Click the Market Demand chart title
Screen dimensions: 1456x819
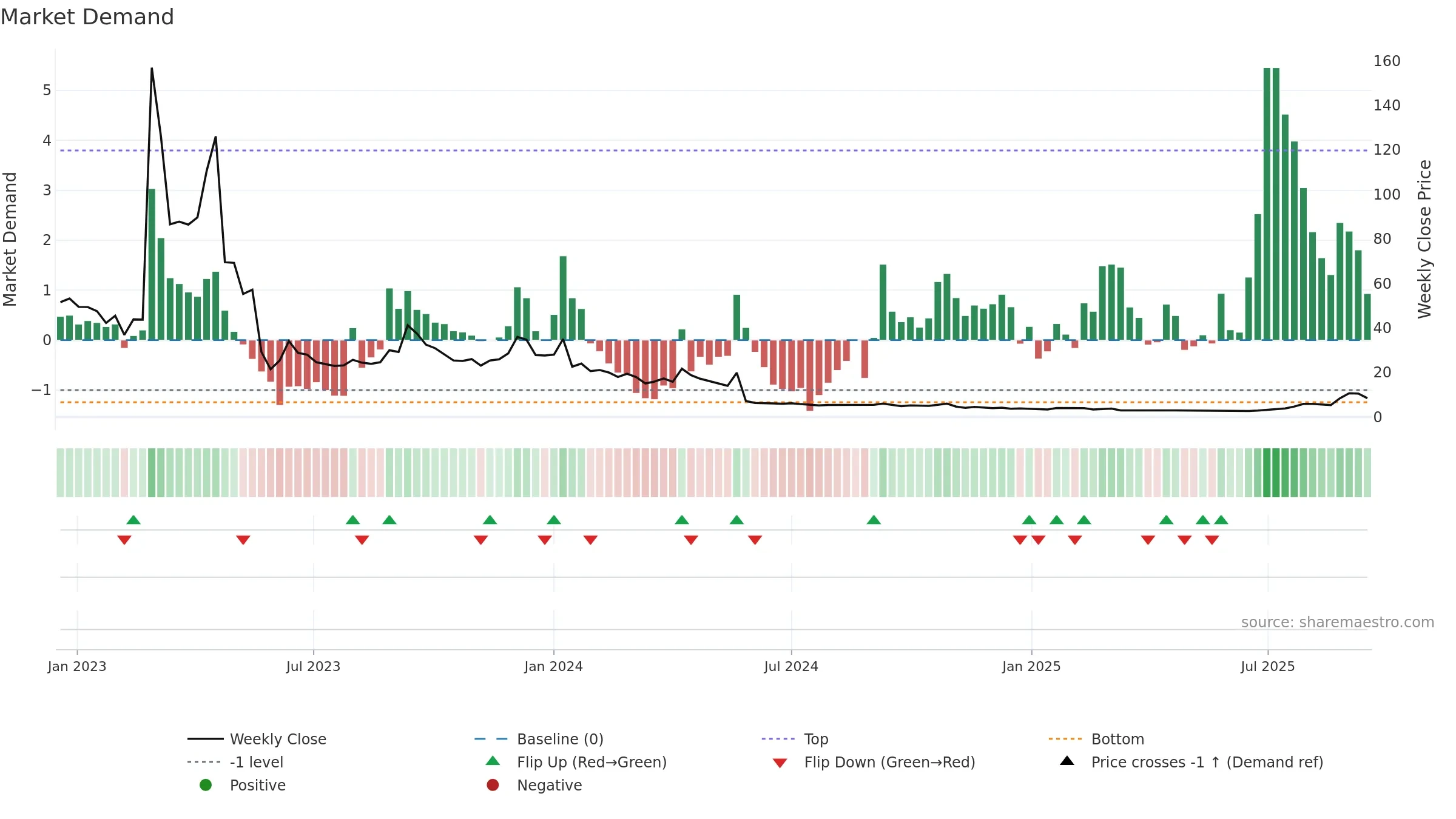point(87,17)
